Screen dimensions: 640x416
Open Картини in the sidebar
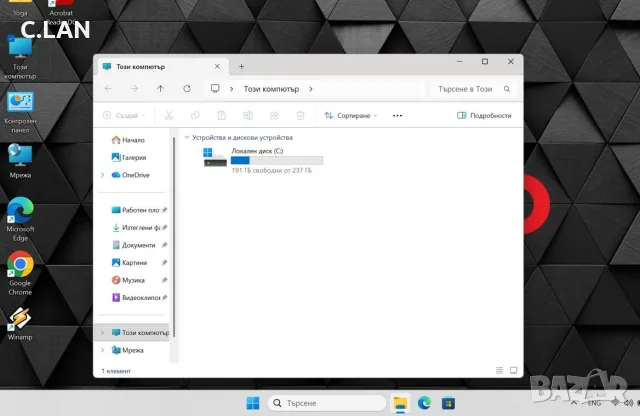[x=139, y=263]
